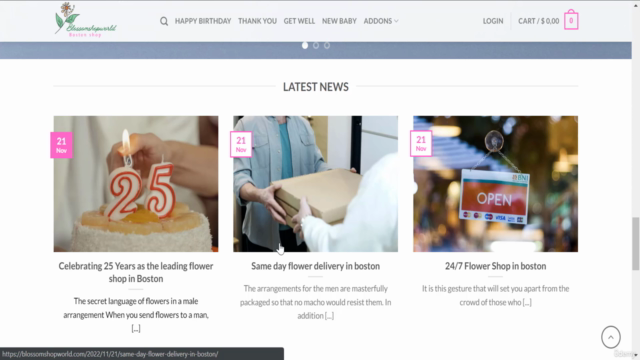The width and height of the screenshot is (640, 360).
Task: Click the page vertical scrollbar thumb
Action: point(636,244)
